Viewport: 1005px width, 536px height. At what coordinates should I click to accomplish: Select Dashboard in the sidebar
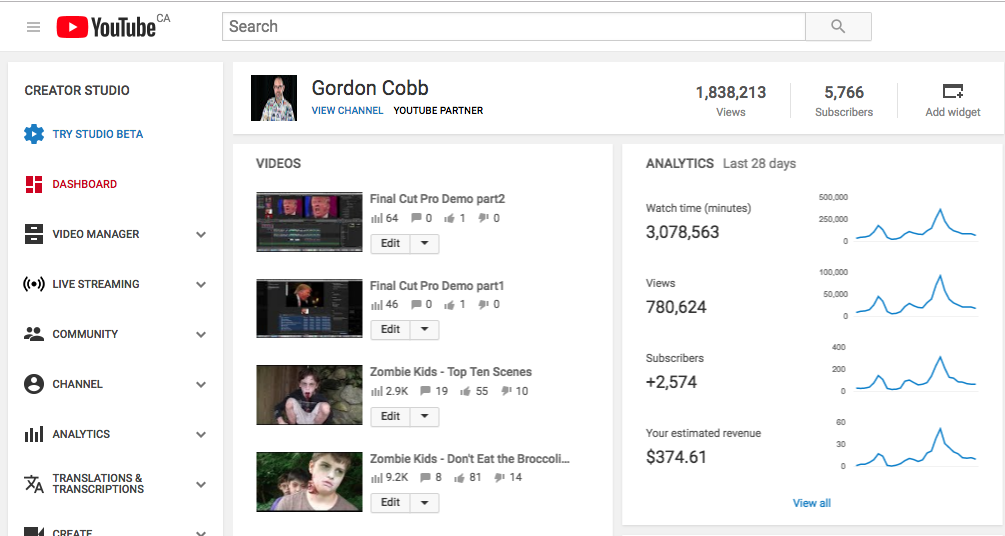tap(85, 184)
